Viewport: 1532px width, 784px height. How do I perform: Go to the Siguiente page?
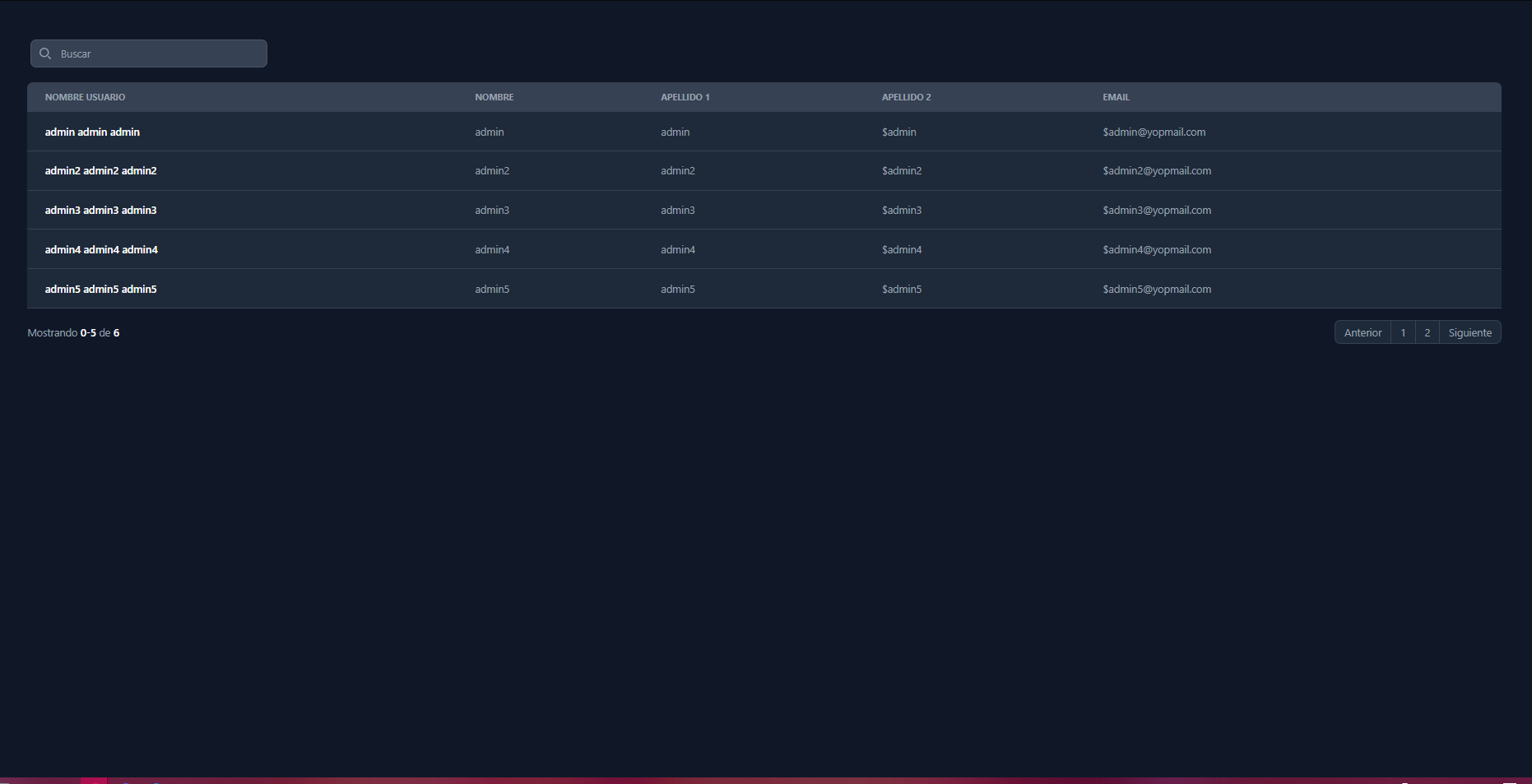(1469, 332)
